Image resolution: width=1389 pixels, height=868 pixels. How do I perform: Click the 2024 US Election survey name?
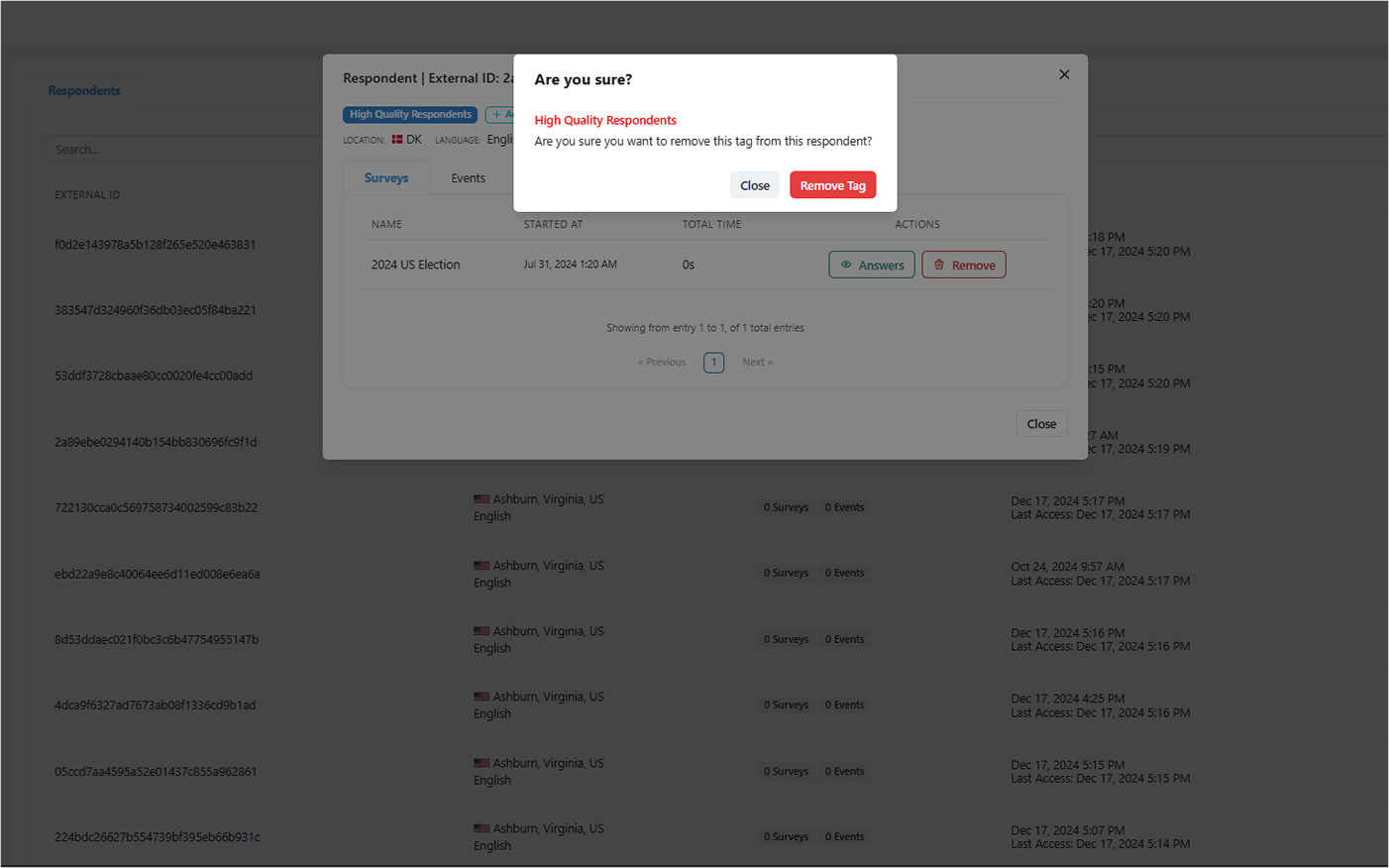click(415, 265)
